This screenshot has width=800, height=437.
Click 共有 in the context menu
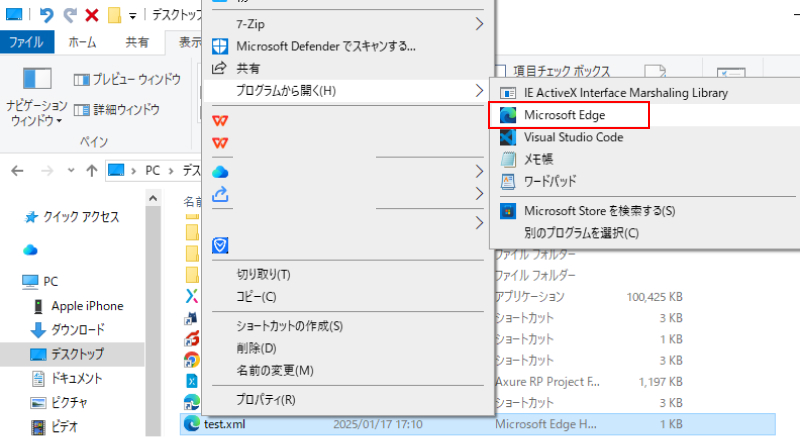[x=348, y=68]
